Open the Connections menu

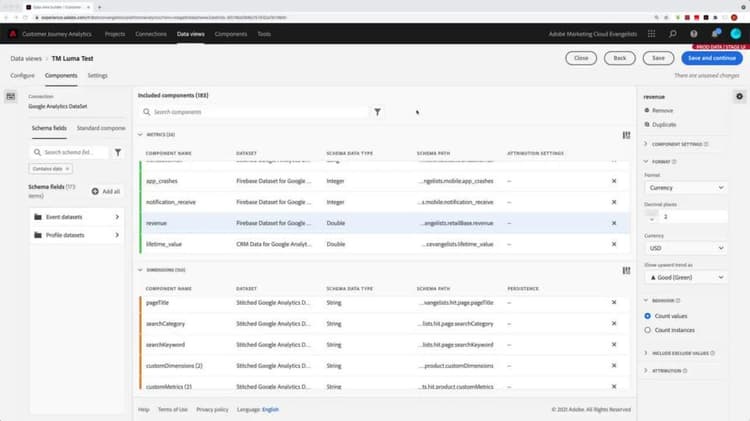151,34
